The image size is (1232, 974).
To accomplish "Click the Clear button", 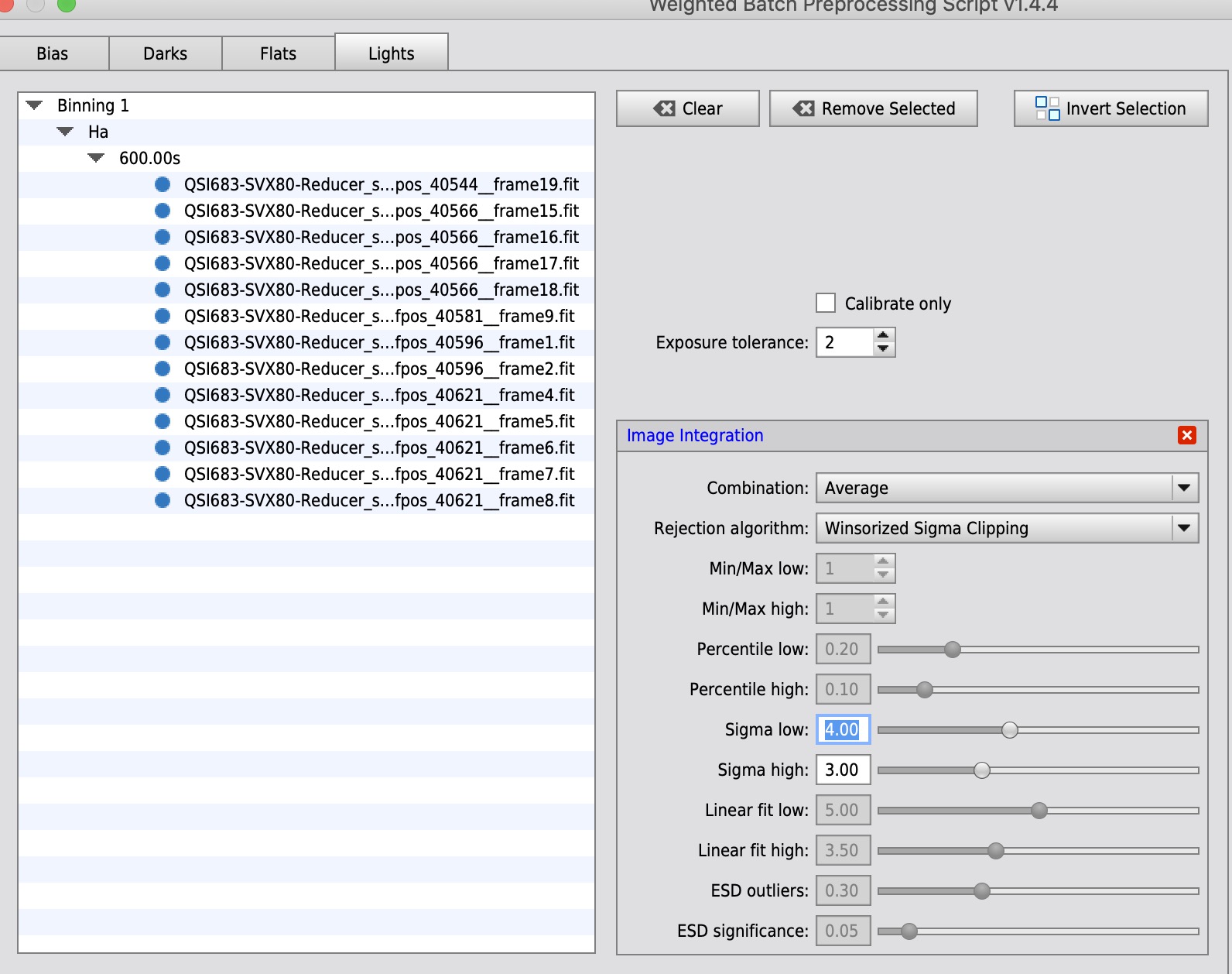I will point(688,108).
